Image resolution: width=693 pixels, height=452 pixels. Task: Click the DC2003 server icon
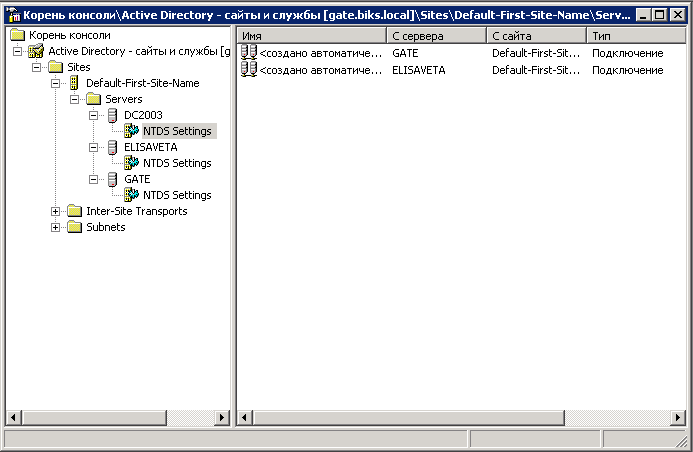(113, 115)
